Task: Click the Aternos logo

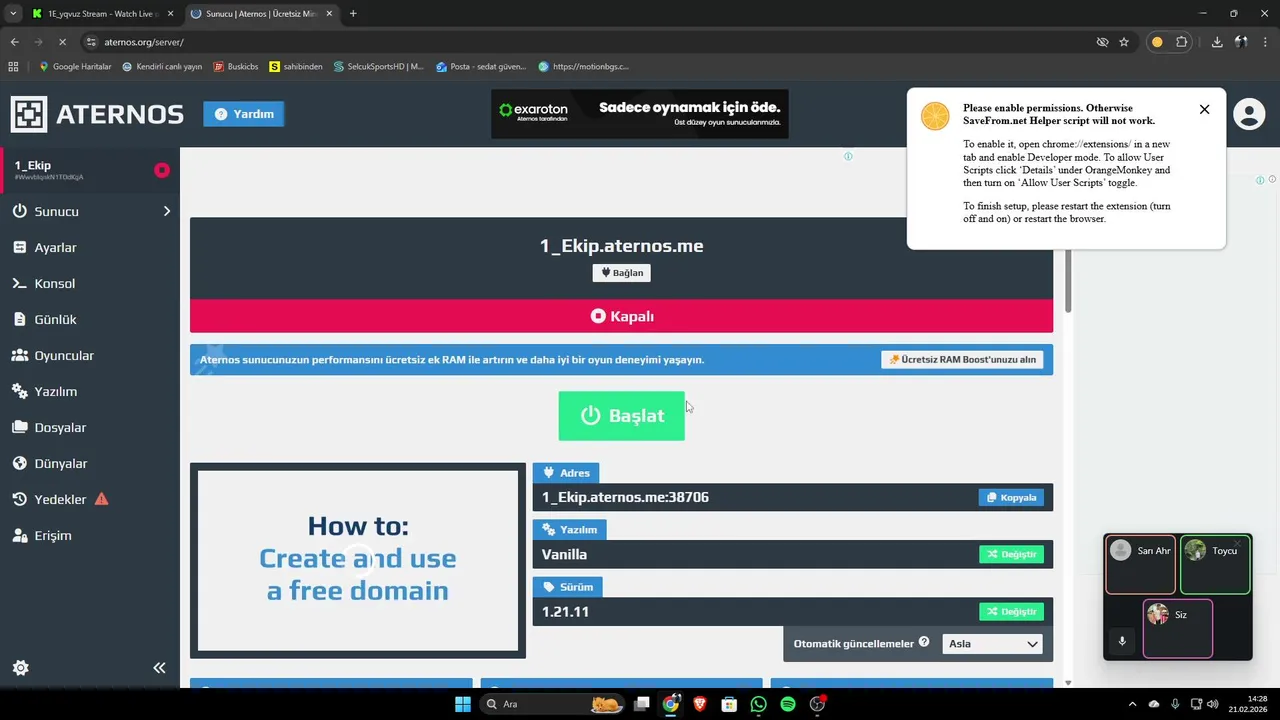Action: [x=97, y=114]
